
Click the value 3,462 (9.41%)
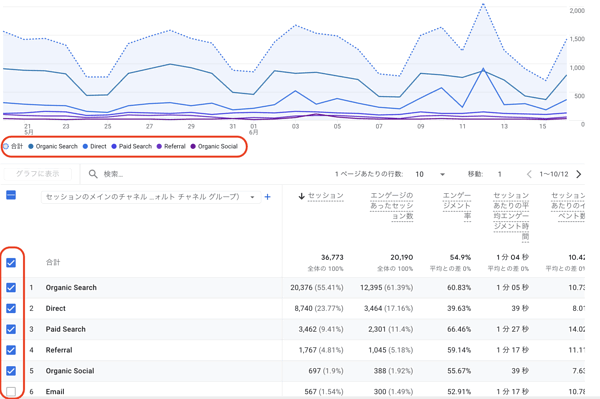(x=321, y=329)
